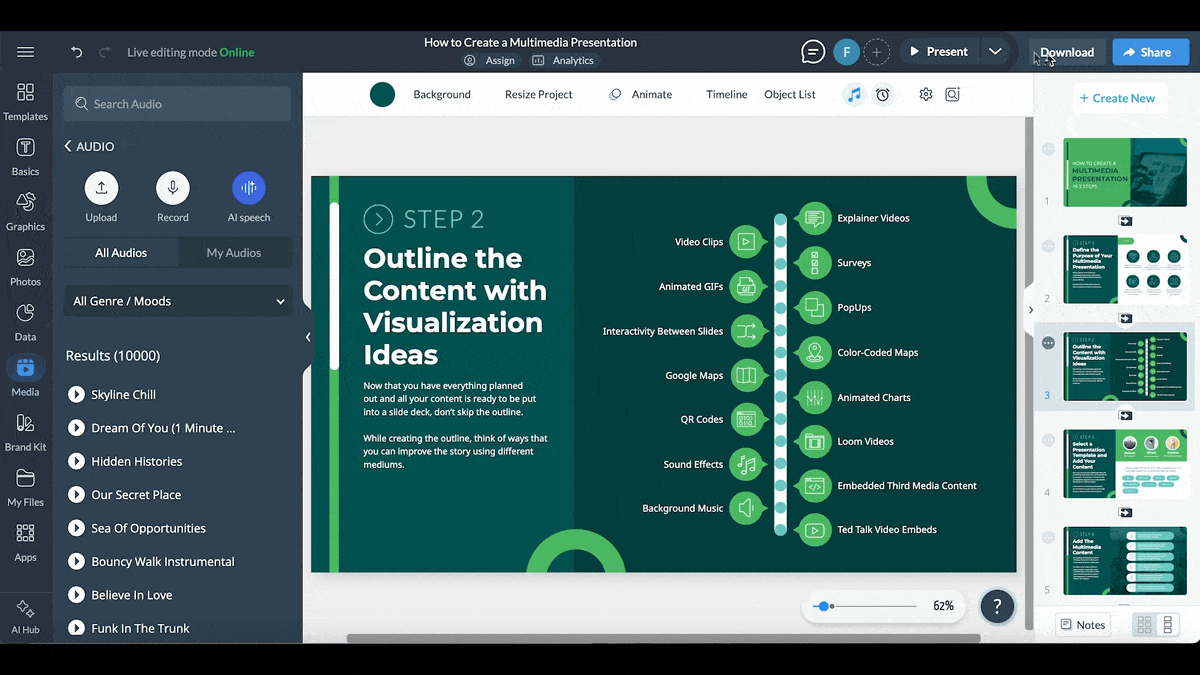This screenshot has height=675, width=1200.
Task: Open the Present options dropdown arrow
Action: pyautogui.click(x=995, y=52)
